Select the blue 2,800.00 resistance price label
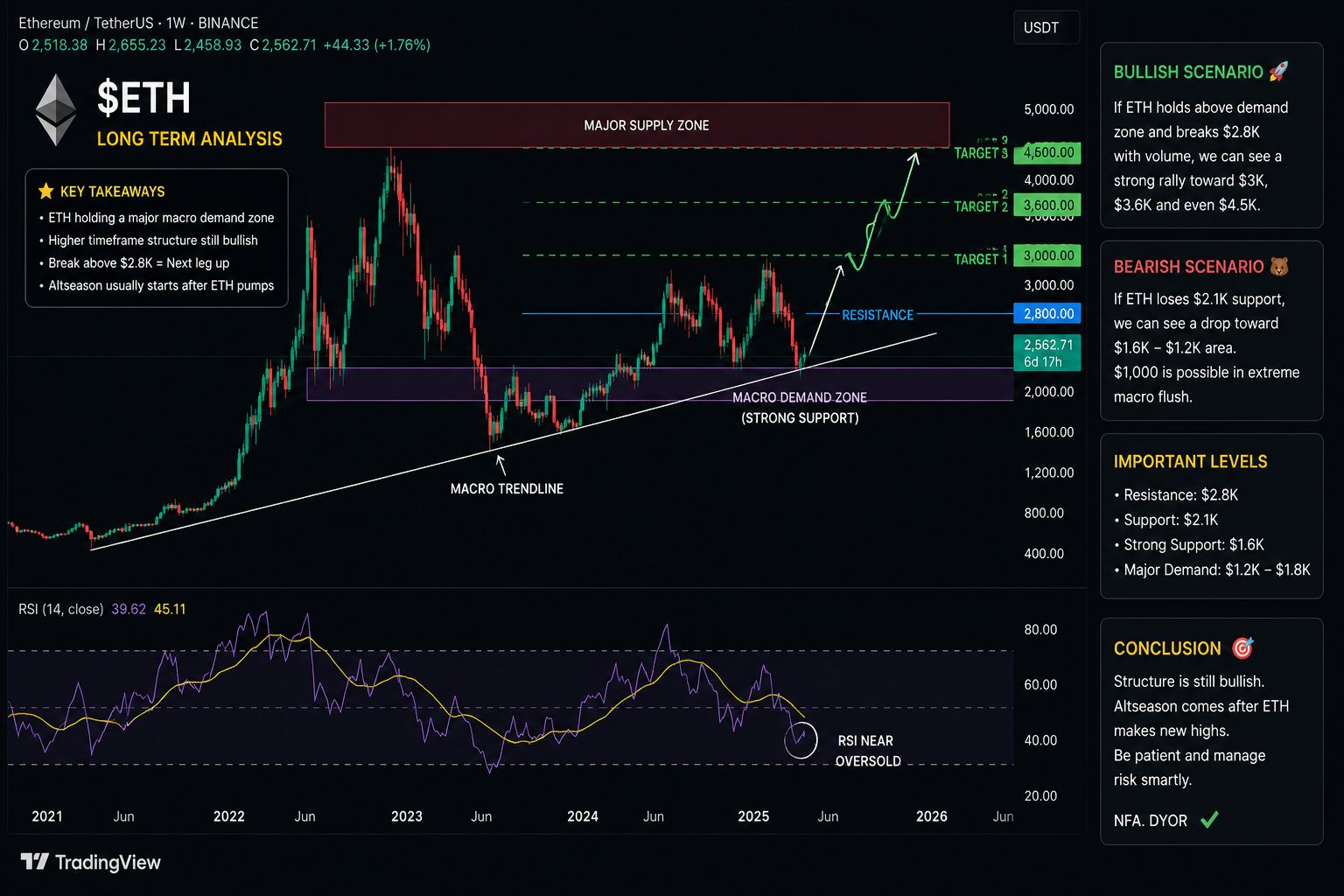The height and width of the screenshot is (896, 1344). point(1047,313)
